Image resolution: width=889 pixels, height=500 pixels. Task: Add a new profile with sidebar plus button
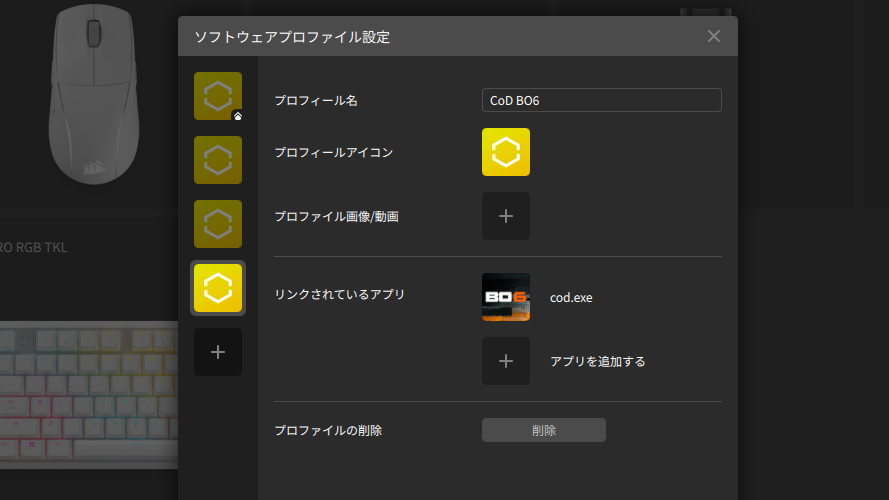218,352
